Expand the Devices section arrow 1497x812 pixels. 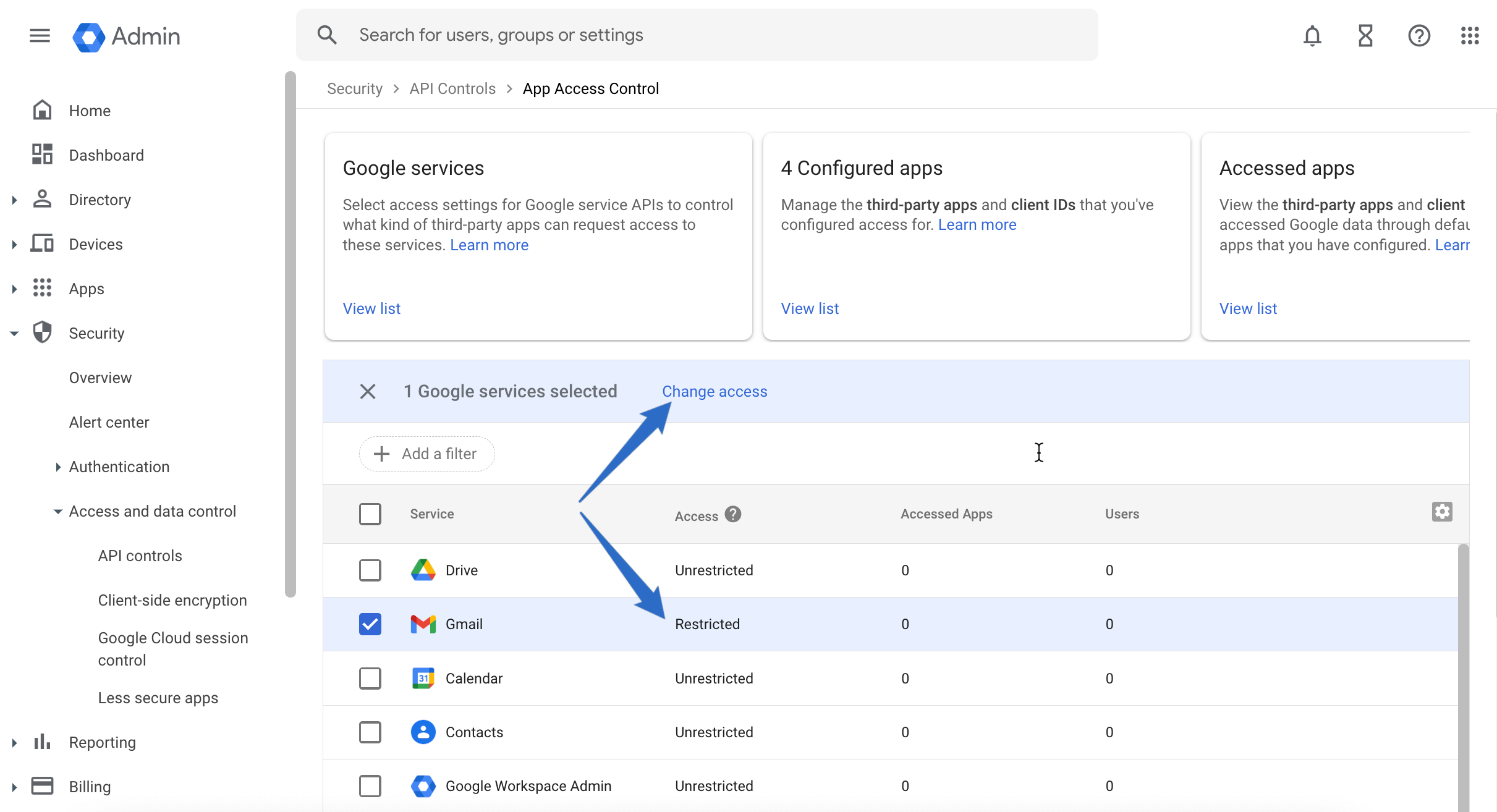point(14,244)
